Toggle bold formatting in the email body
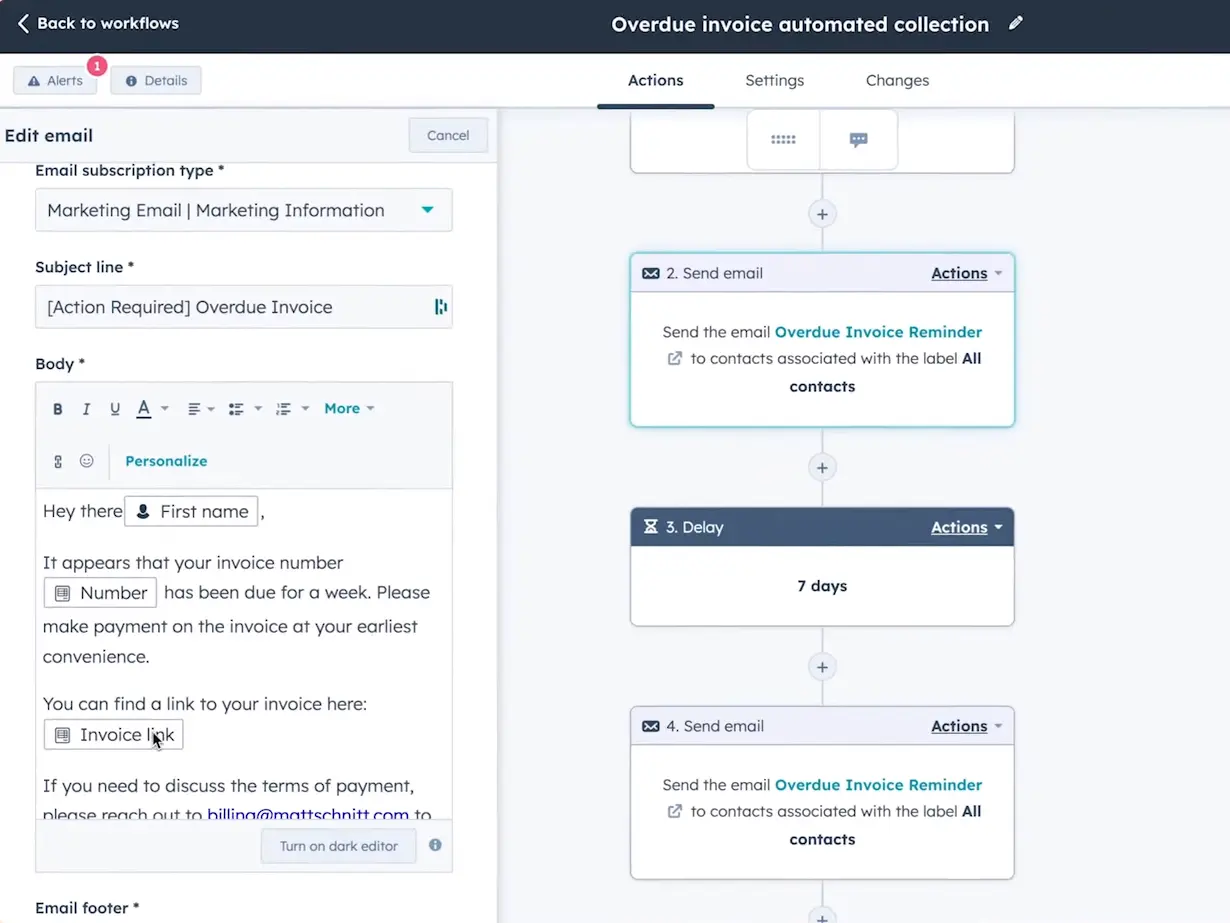The height and width of the screenshot is (923, 1230). click(x=57, y=408)
